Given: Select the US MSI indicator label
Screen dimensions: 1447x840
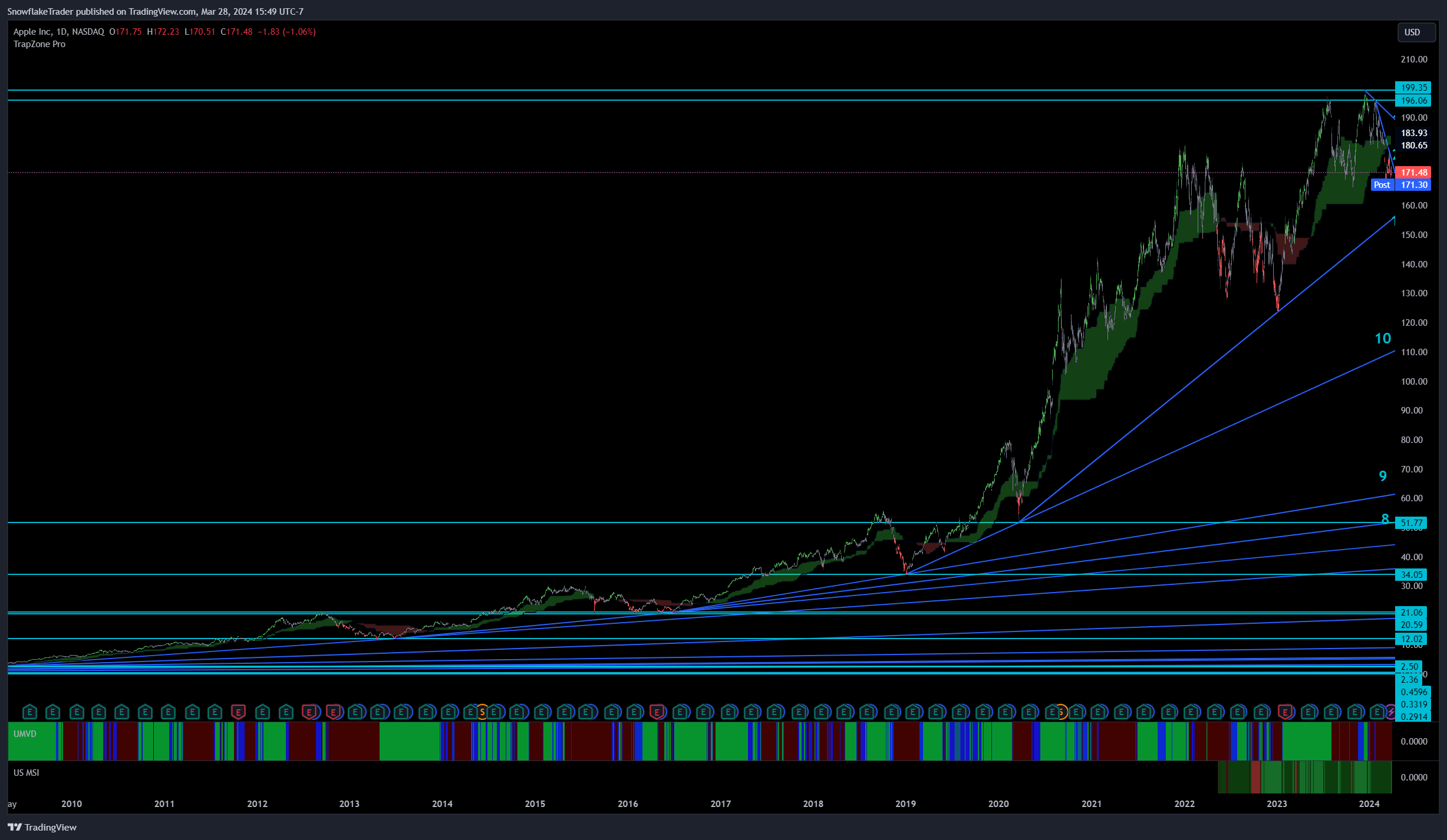Looking at the screenshot, I should [27, 773].
